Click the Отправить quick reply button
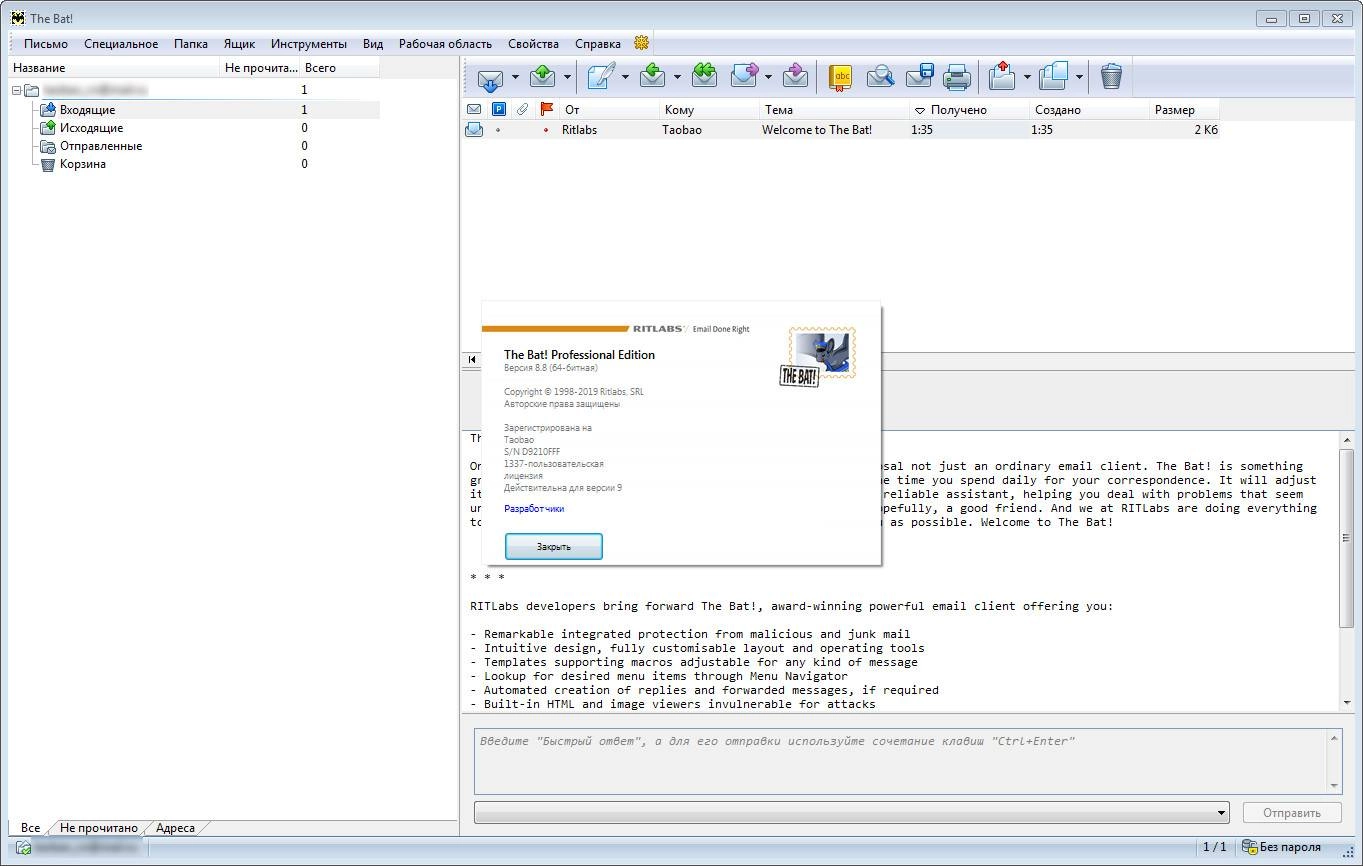Screen dimensions: 1363x866 tap(1292, 812)
